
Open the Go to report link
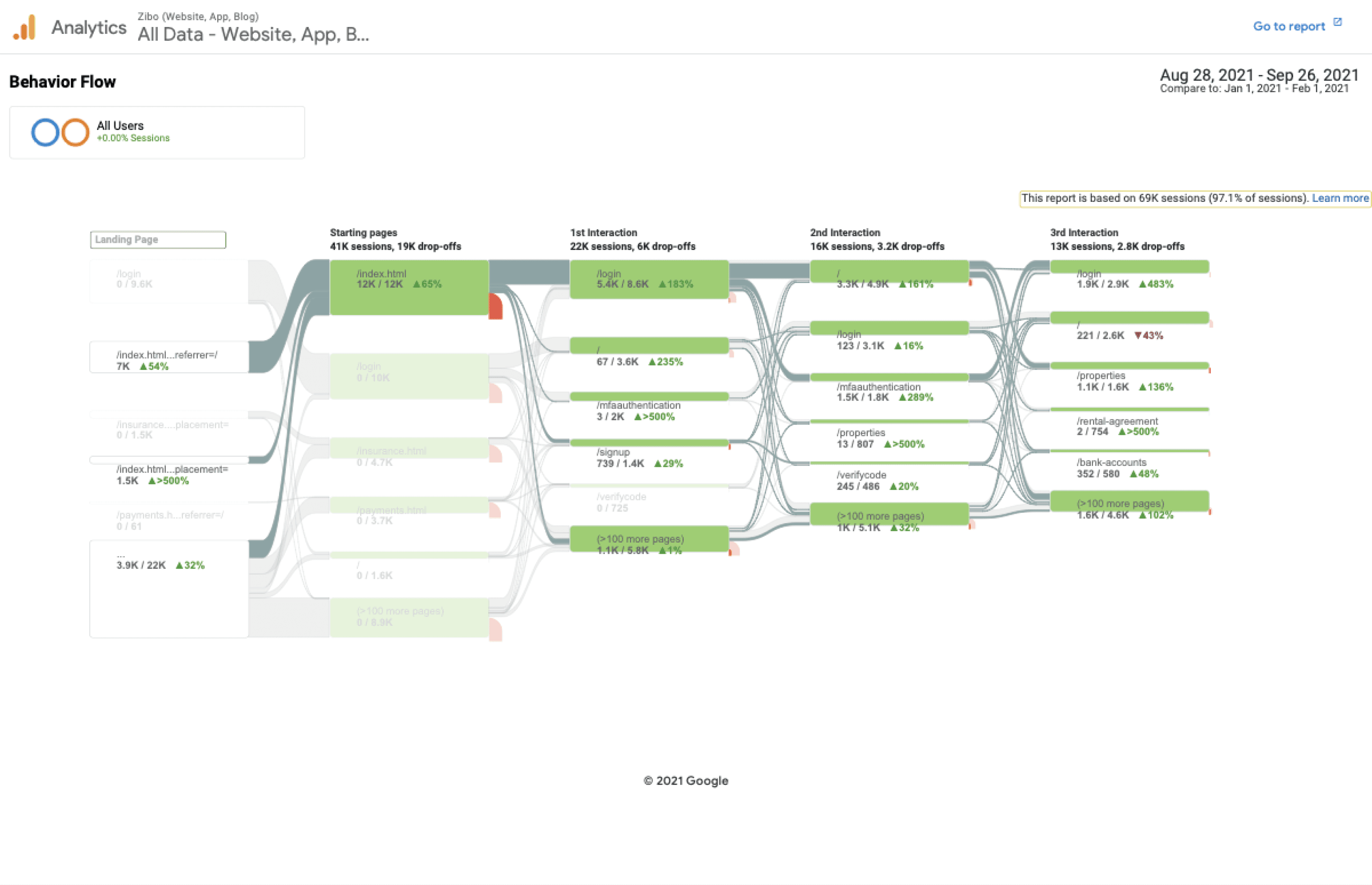[1288, 27]
